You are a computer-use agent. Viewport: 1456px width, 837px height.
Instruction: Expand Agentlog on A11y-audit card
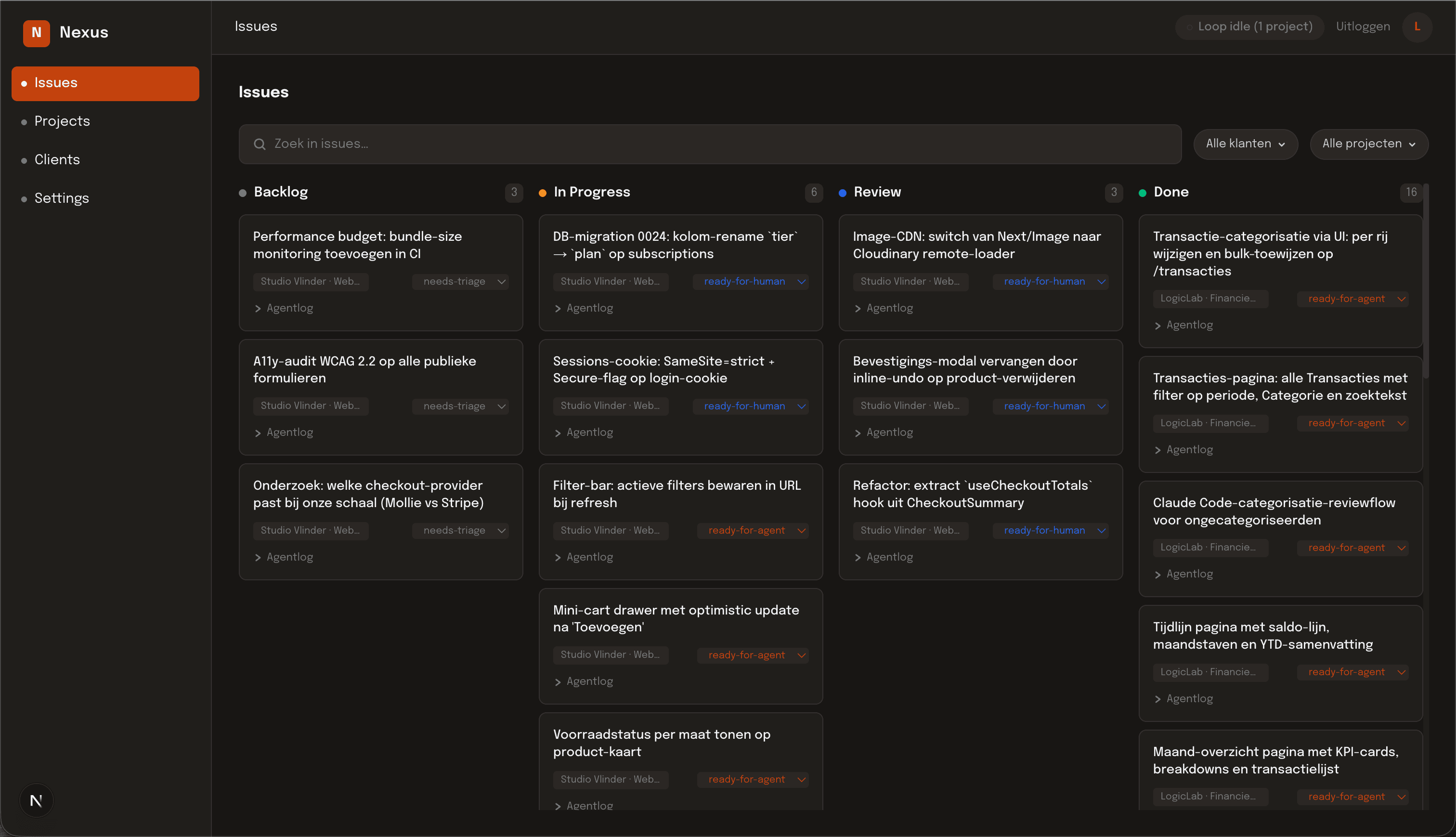pyautogui.click(x=284, y=433)
